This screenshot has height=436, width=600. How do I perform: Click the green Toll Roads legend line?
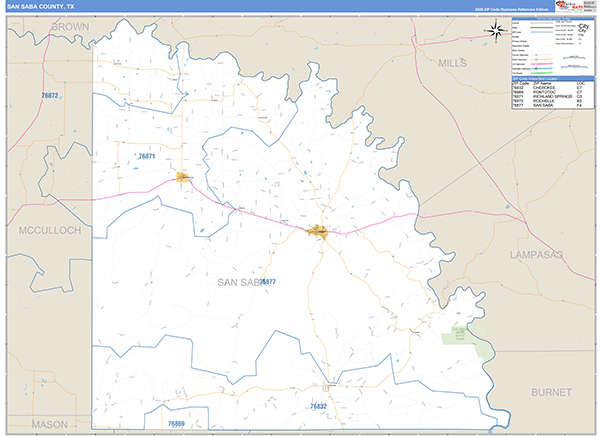pyautogui.click(x=541, y=73)
